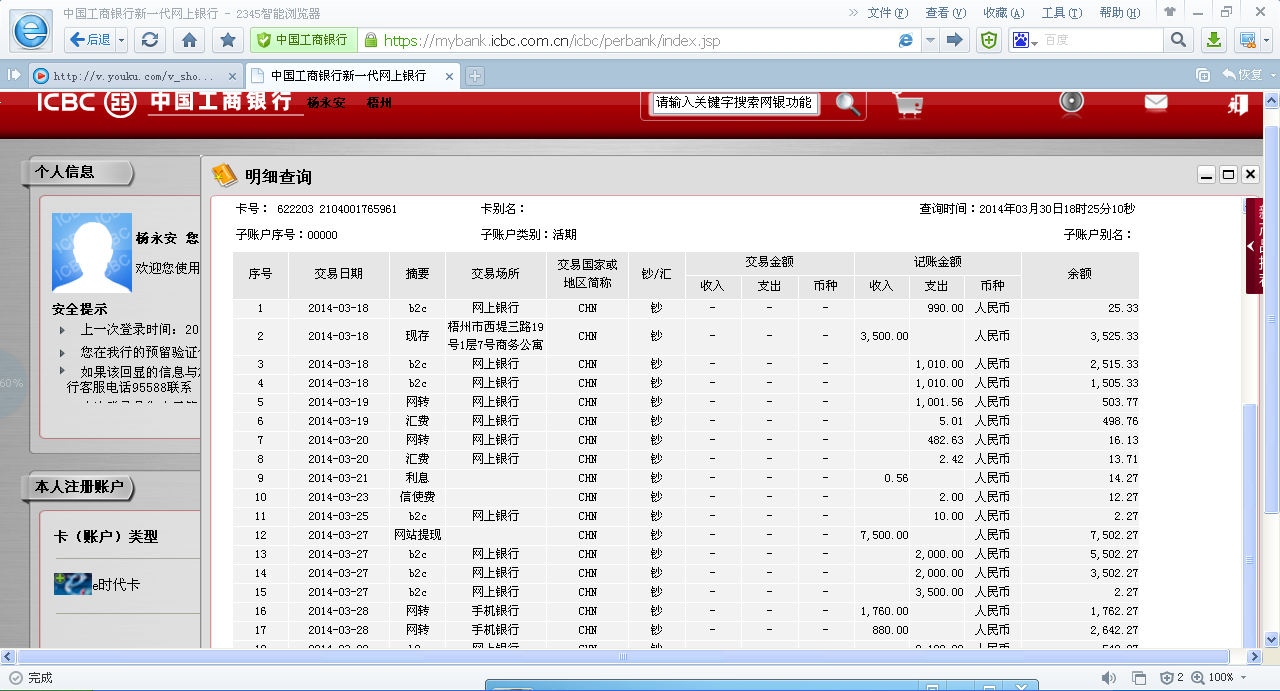The height and width of the screenshot is (691, 1280).
Task: Switch to the youku video tab
Action: pos(135,76)
